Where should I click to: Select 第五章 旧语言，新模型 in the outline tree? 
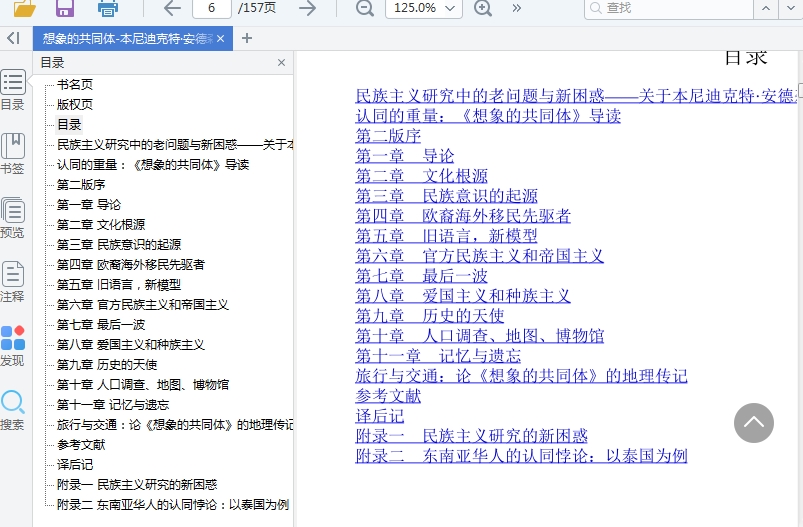click(x=119, y=284)
